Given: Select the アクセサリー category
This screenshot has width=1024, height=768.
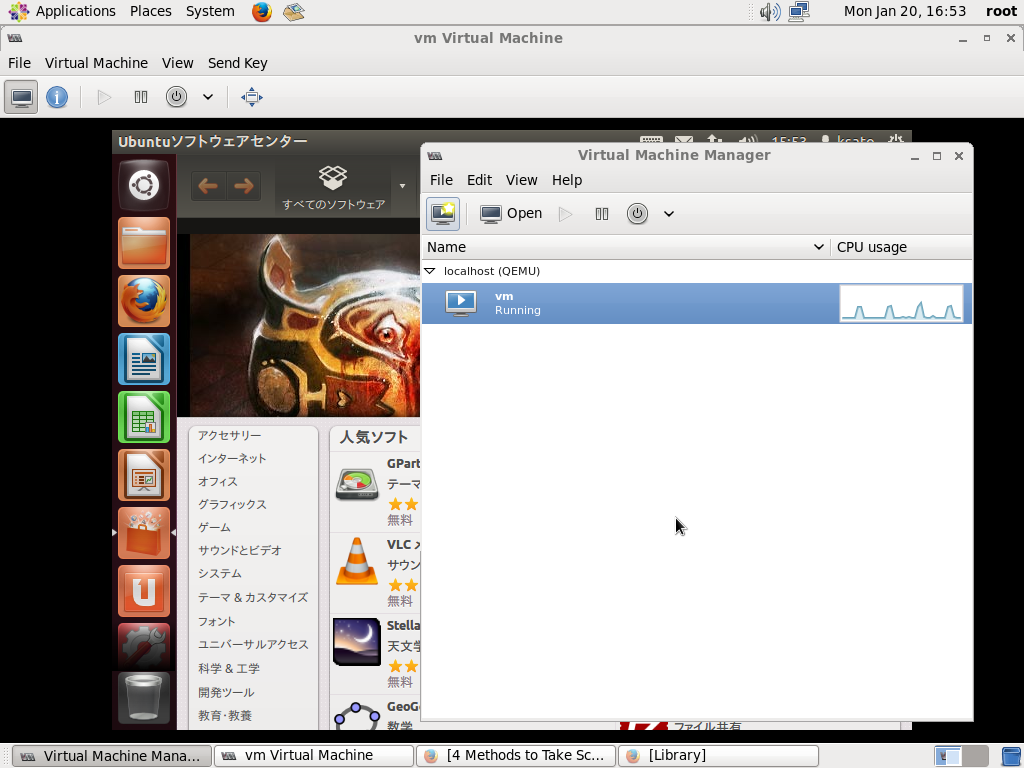Looking at the screenshot, I should 229,436.
